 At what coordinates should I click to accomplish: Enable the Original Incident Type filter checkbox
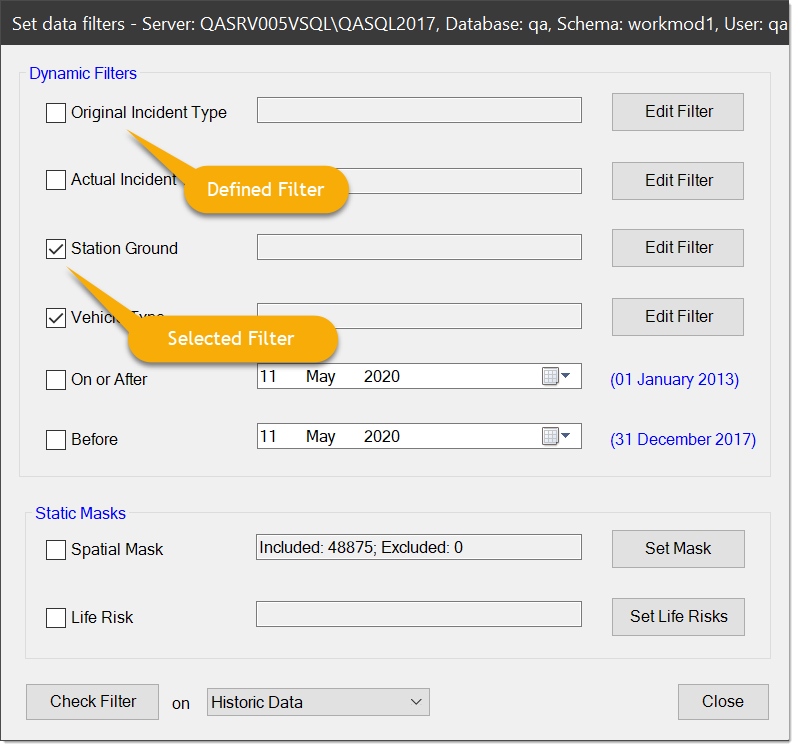pos(56,113)
